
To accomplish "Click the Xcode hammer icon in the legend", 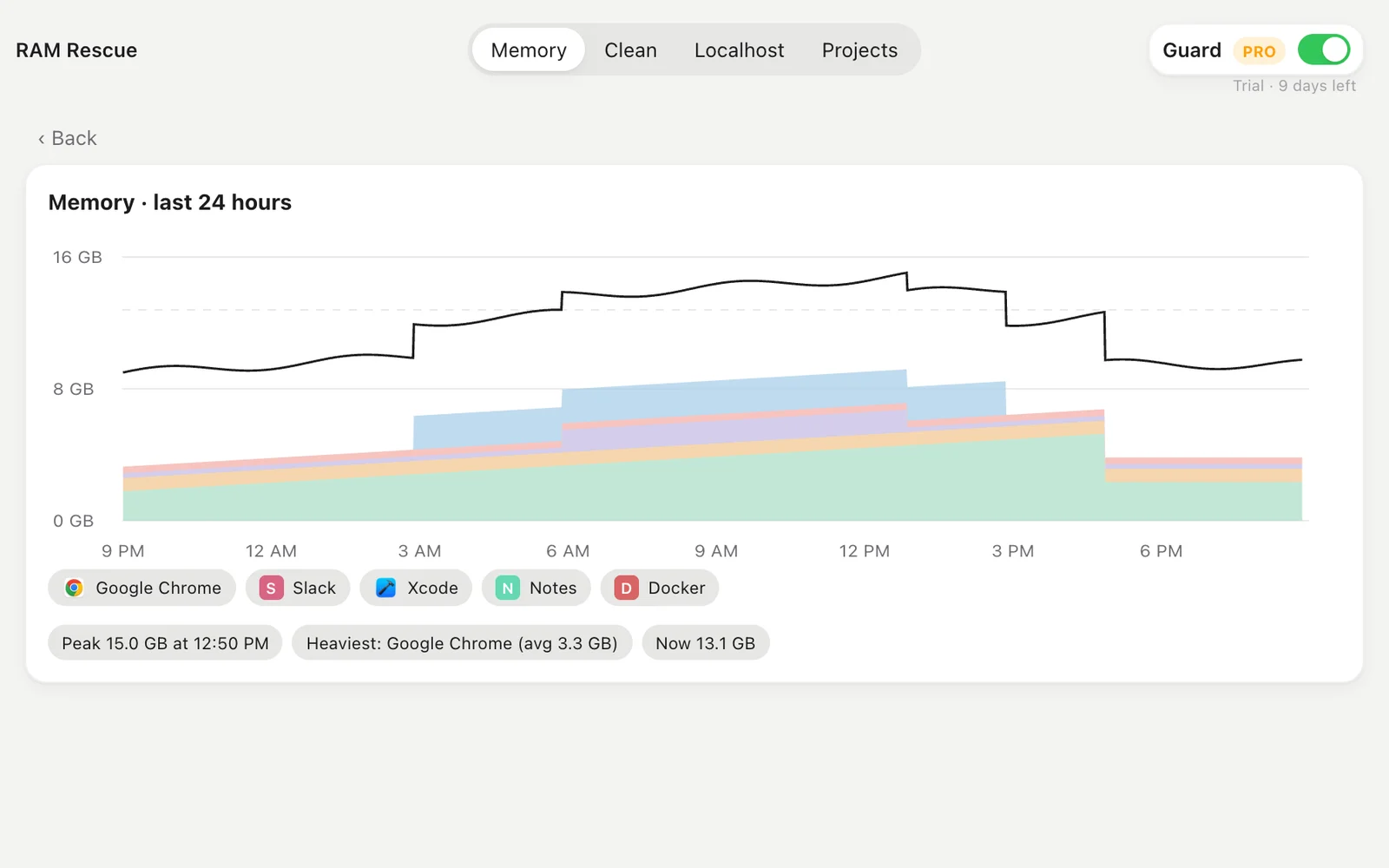I will click(x=385, y=588).
